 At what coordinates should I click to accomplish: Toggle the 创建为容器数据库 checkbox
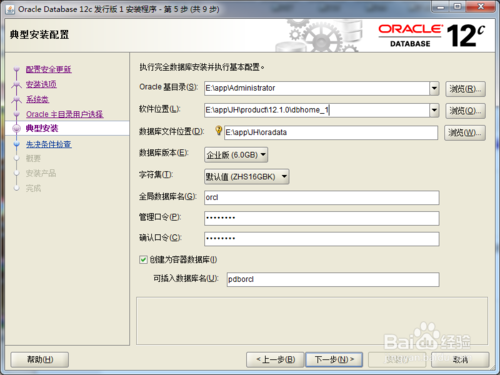coord(143,260)
